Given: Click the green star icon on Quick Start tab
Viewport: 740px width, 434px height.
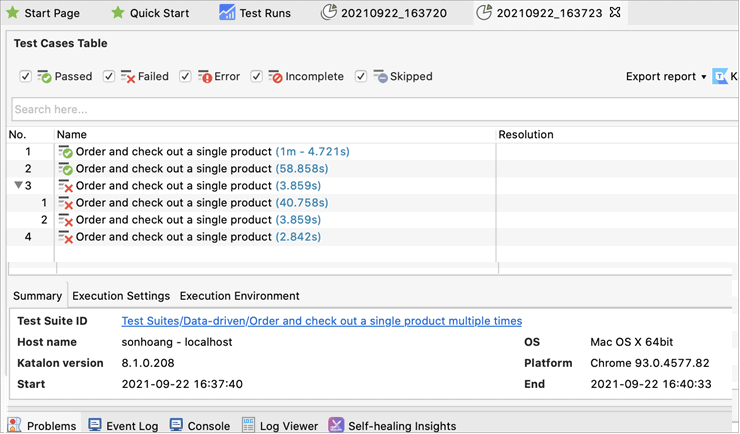Looking at the screenshot, I should (x=118, y=13).
